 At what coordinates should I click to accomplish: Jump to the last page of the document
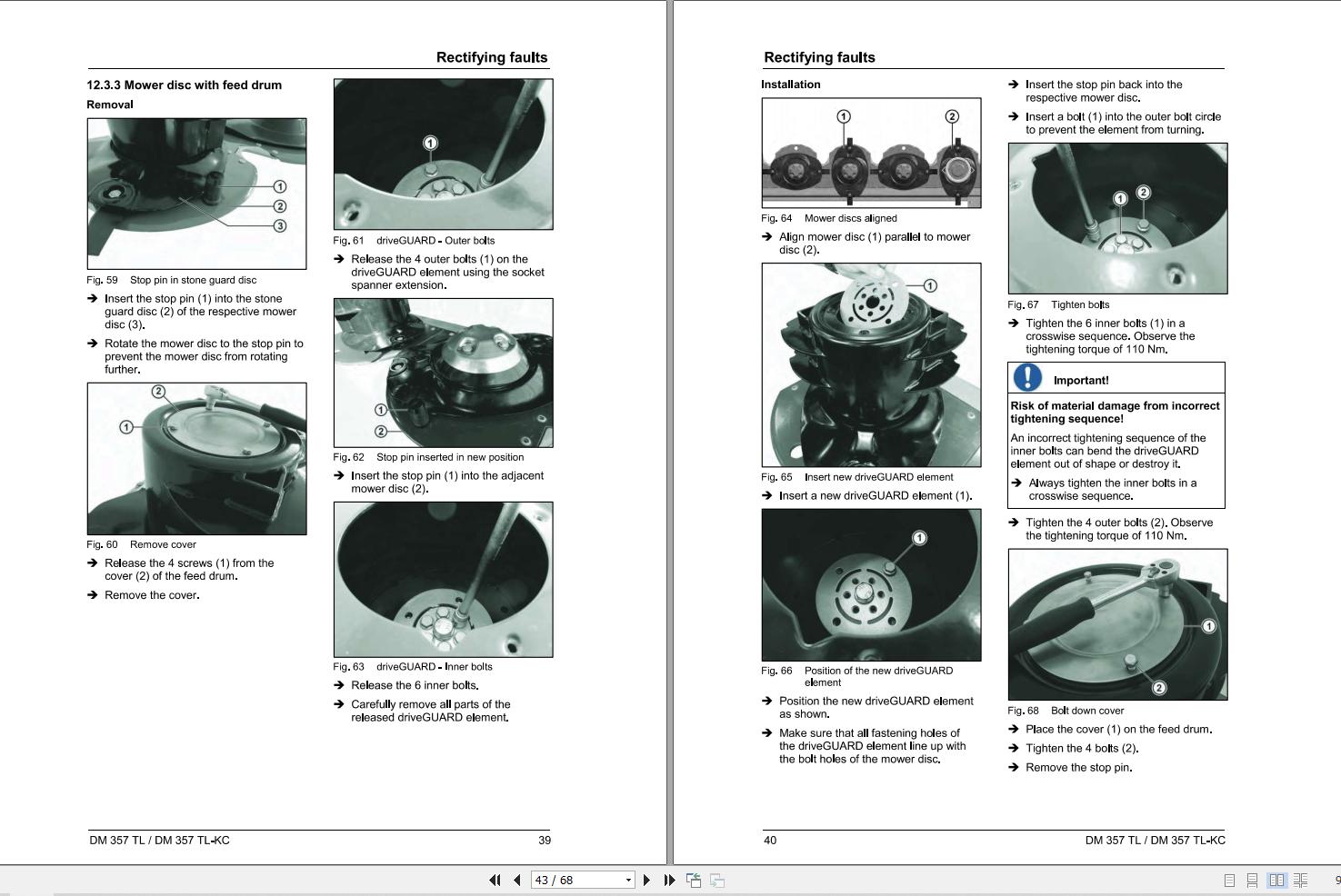[669, 880]
